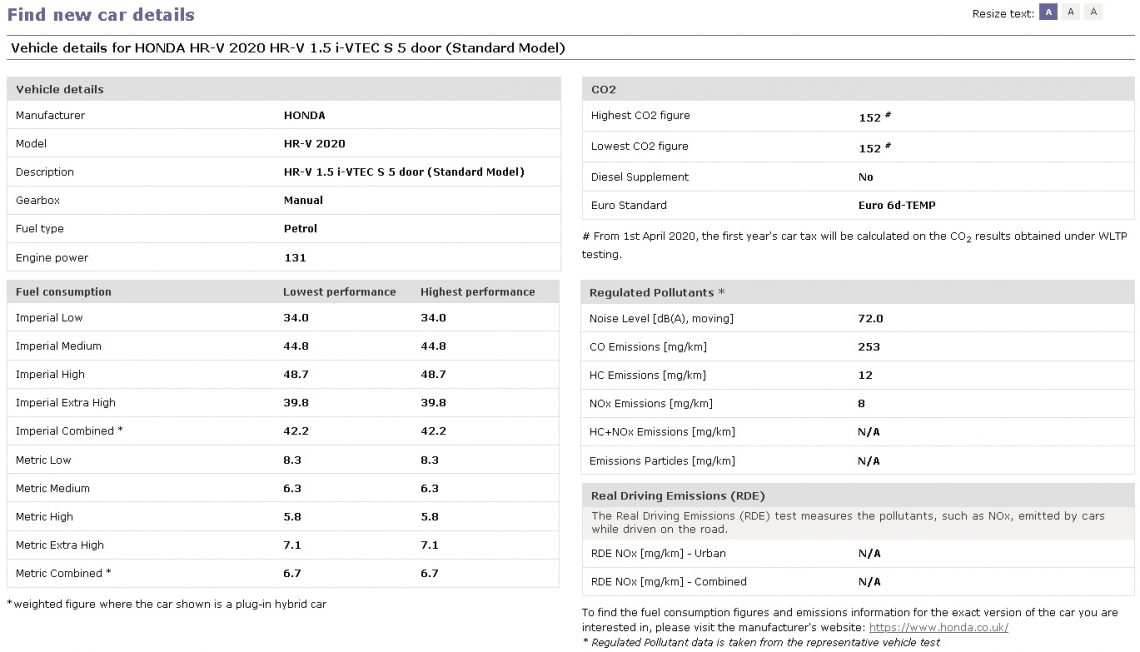This screenshot has height=652, width=1140.
Task: Click the 'Real Driving Emissions (RDE)' header
Action: pos(678,496)
